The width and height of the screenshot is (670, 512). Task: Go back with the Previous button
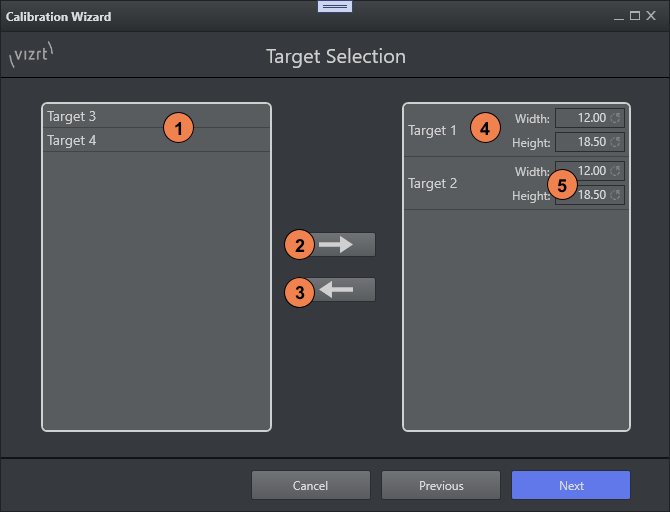(441, 485)
